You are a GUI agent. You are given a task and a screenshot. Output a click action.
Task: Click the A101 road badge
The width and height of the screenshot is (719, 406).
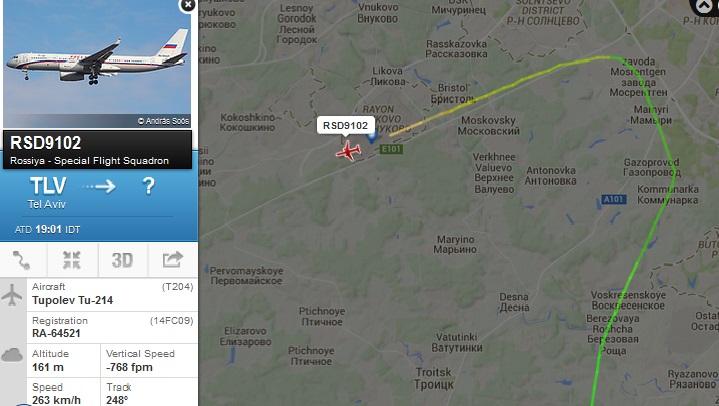(x=614, y=199)
